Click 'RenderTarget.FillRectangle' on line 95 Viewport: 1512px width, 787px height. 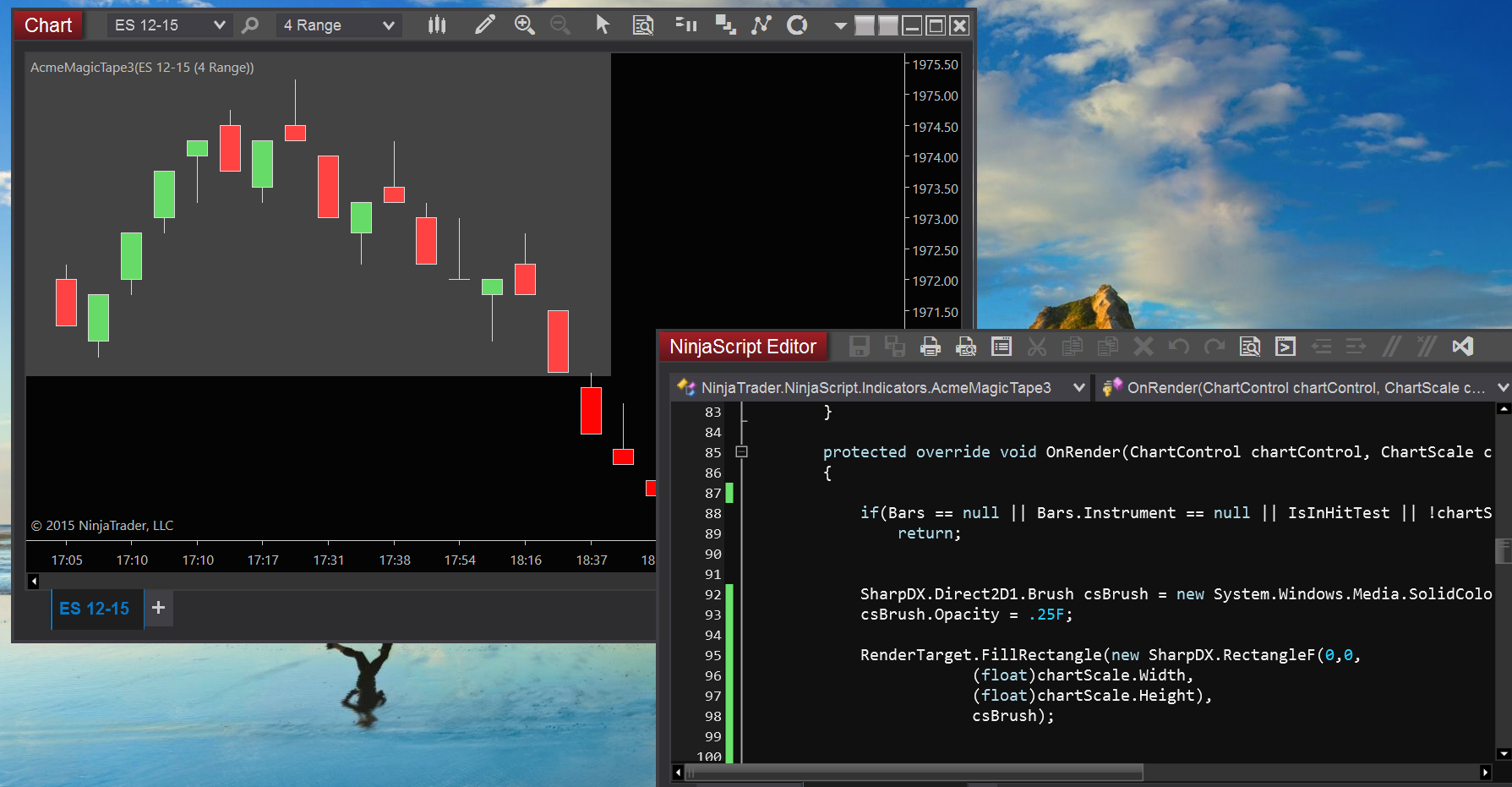click(981, 656)
